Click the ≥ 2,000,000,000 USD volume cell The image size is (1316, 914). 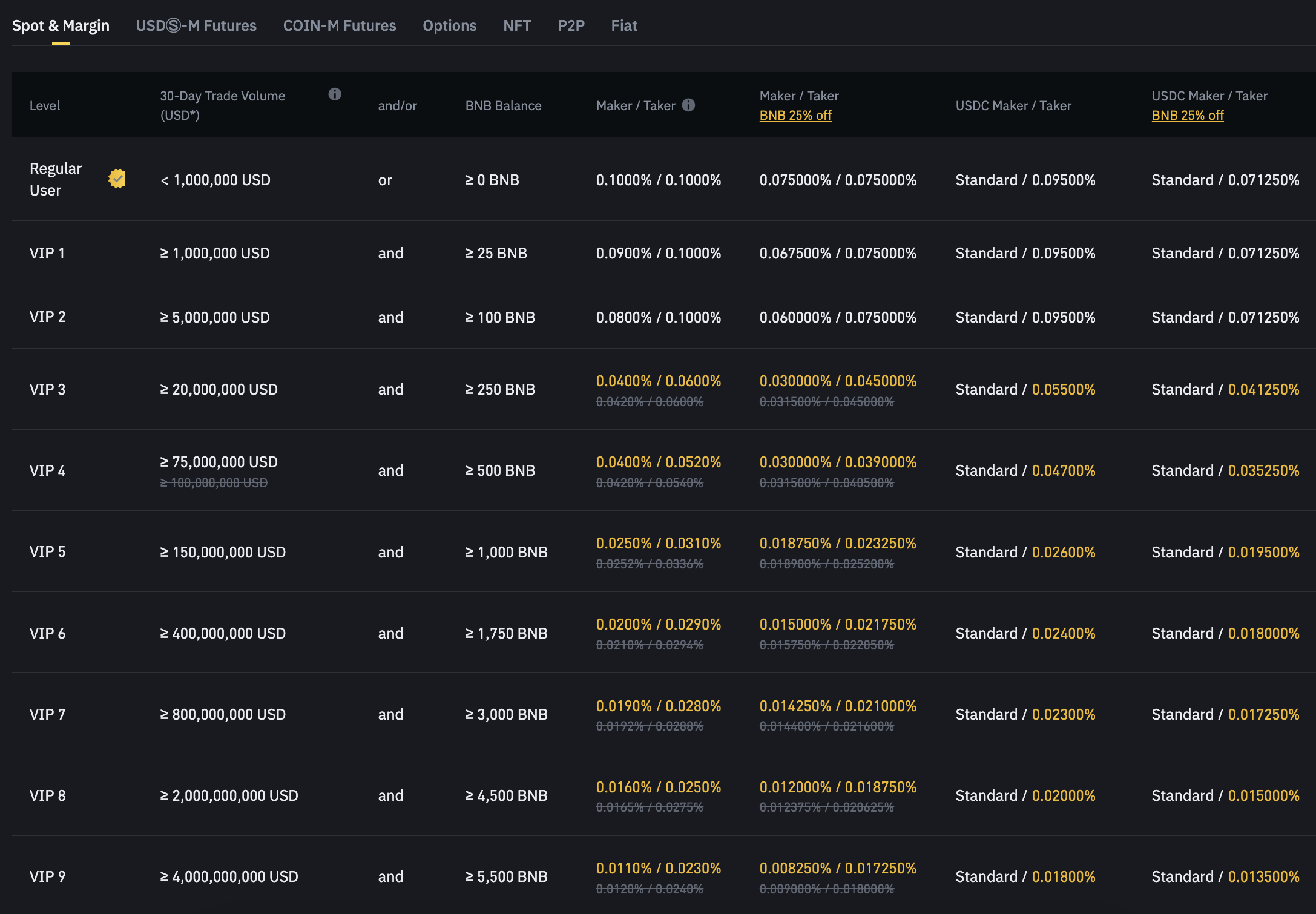(229, 795)
